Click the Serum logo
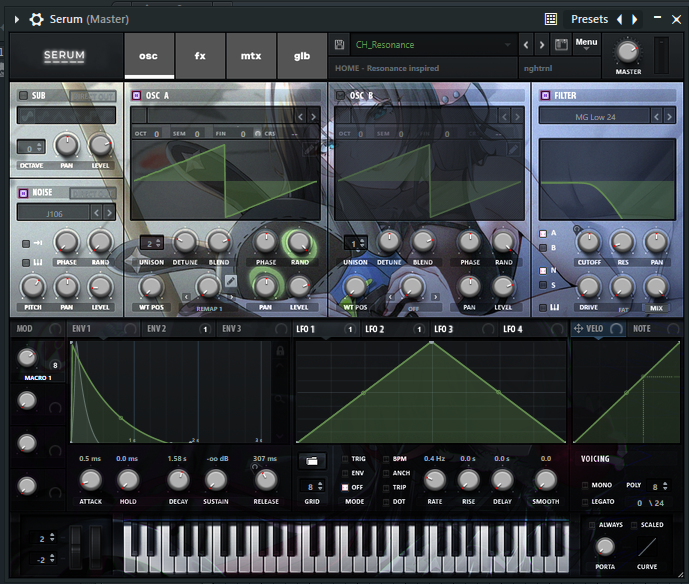 64,56
